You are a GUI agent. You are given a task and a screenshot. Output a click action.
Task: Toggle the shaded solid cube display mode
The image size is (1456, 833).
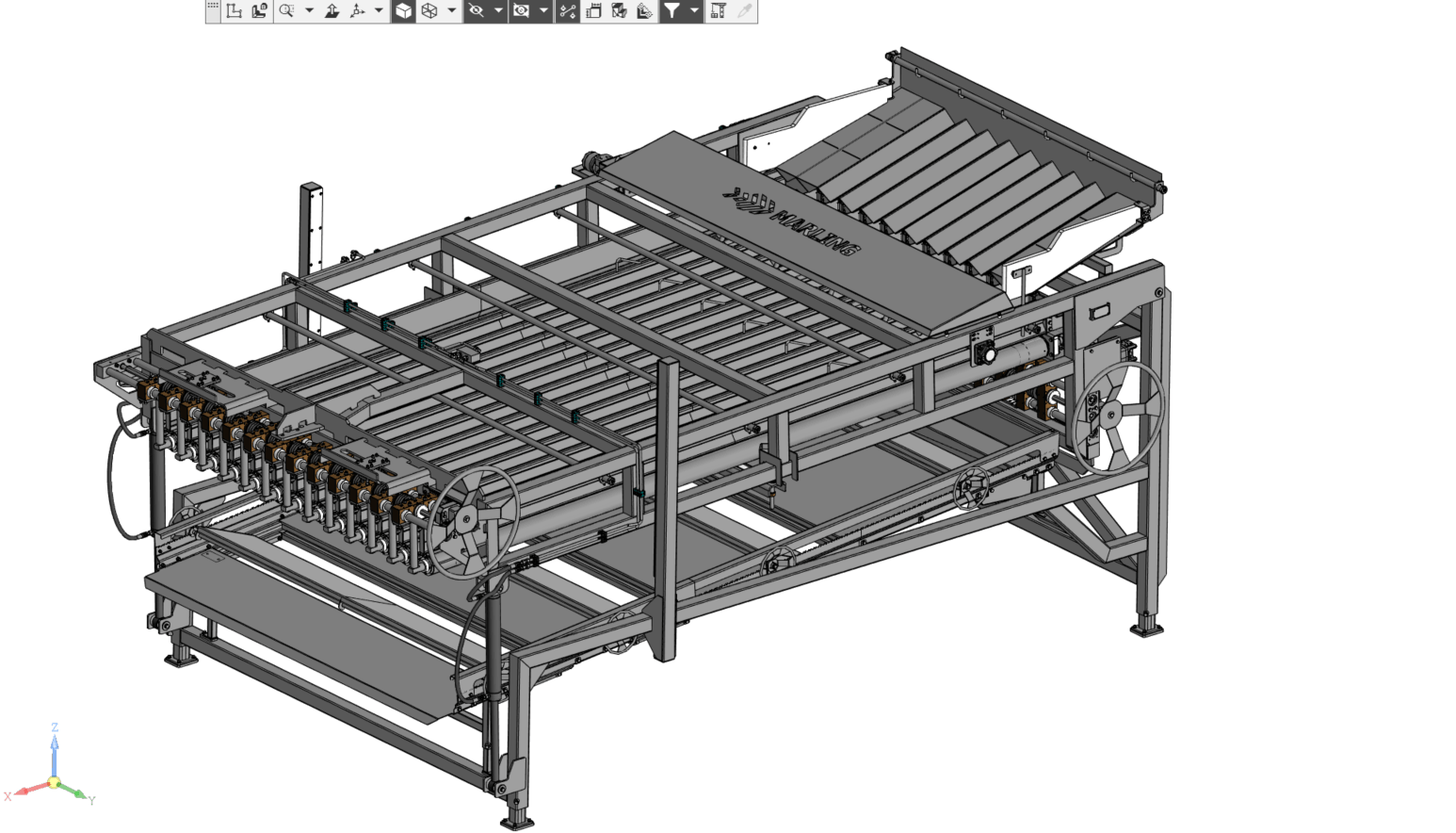click(403, 11)
